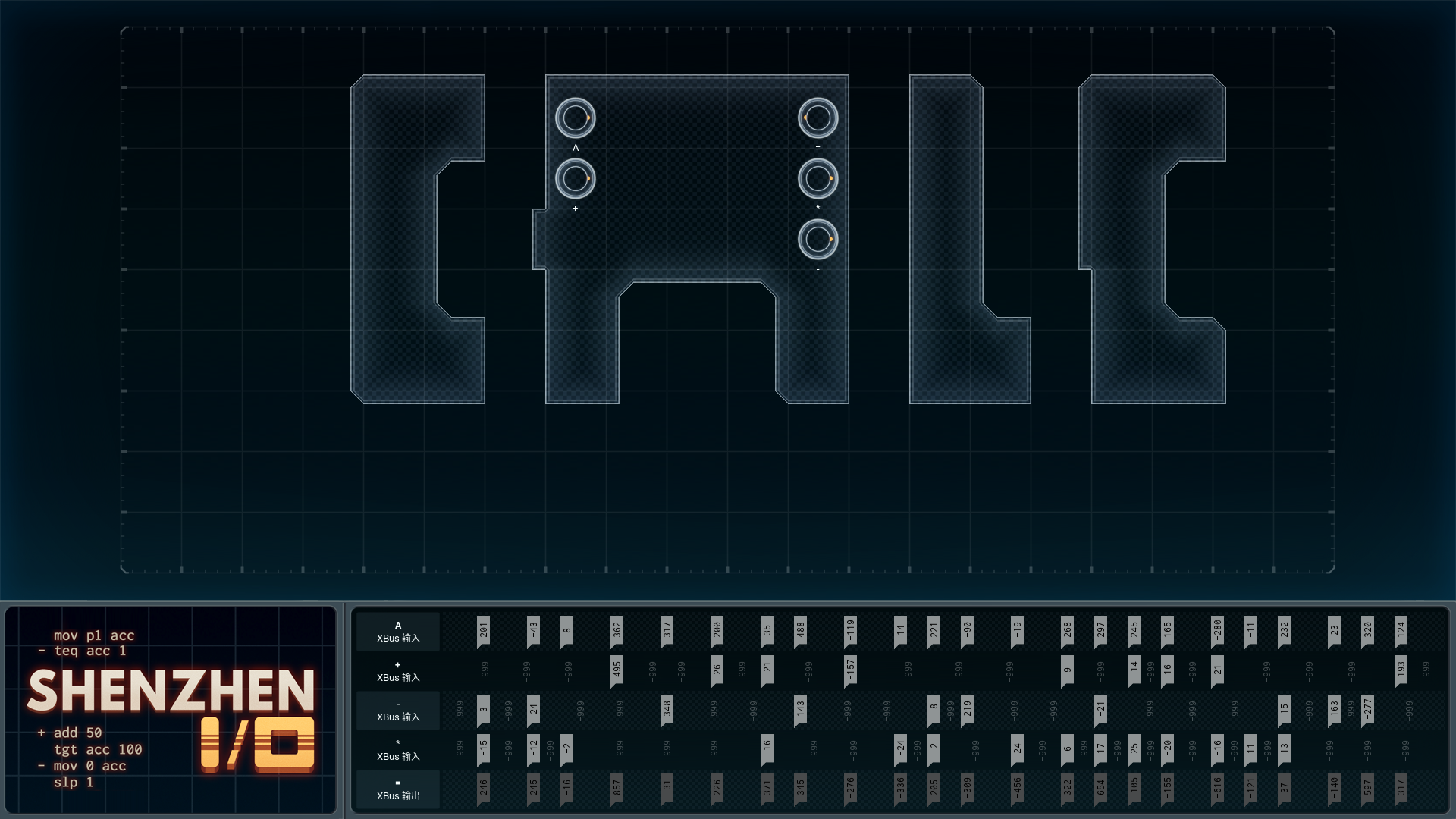Image resolution: width=1456 pixels, height=819 pixels.
Task: Click value 495 in the + row
Action: [617, 670]
